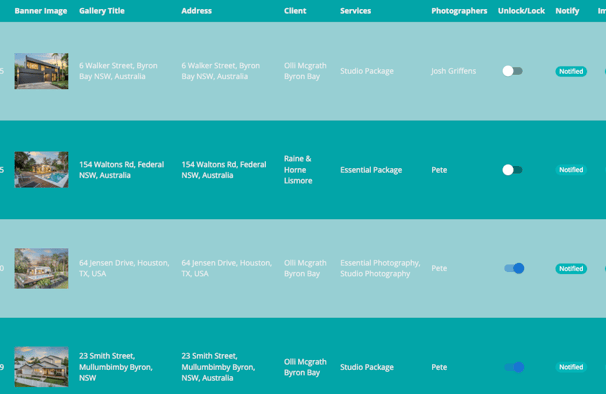Image resolution: width=606 pixels, height=394 pixels.
Task: Open the 23 Smith Street banner thumbnail
Action: pyautogui.click(x=41, y=367)
